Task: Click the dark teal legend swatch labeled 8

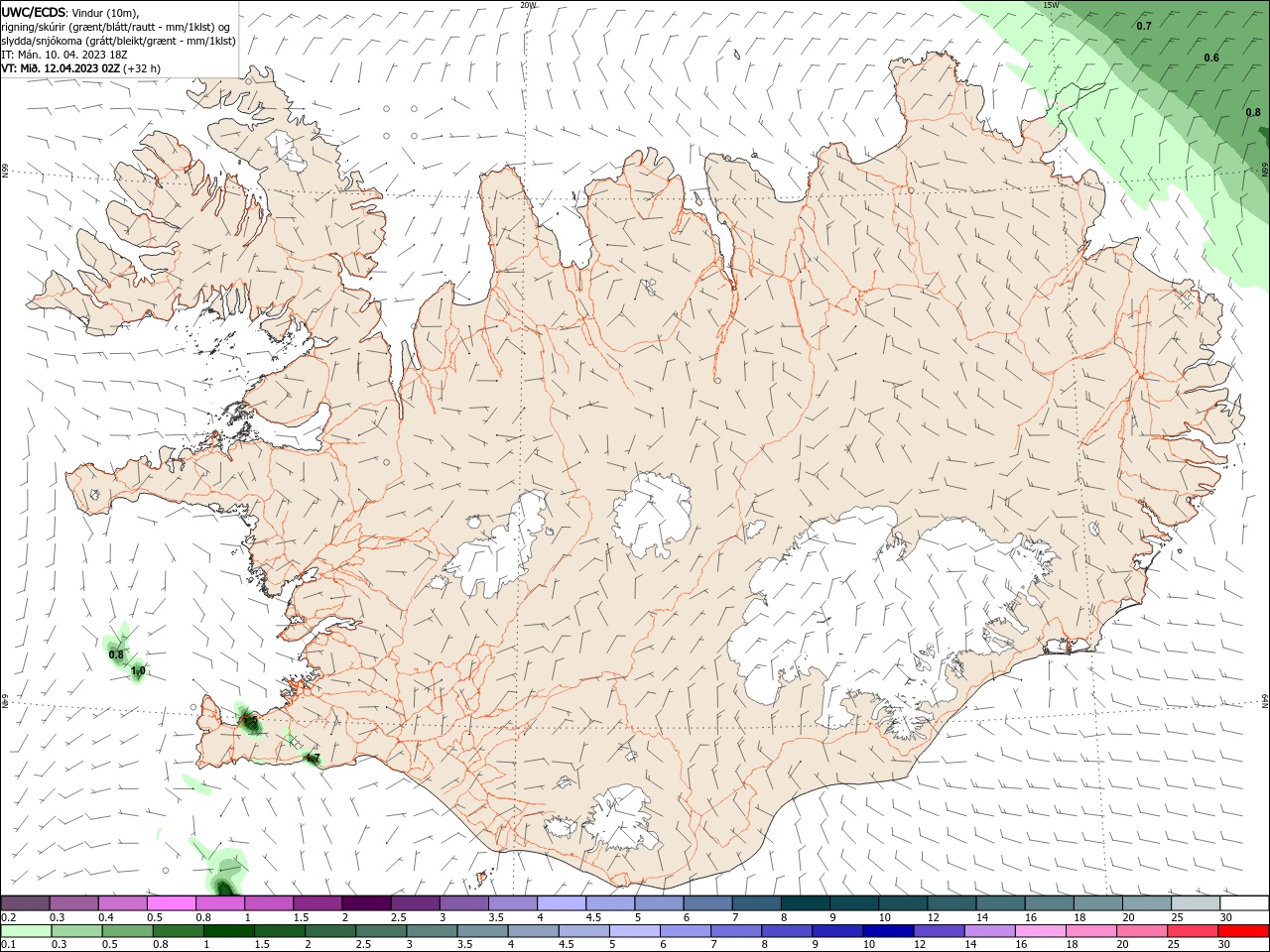Action: (x=806, y=902)
